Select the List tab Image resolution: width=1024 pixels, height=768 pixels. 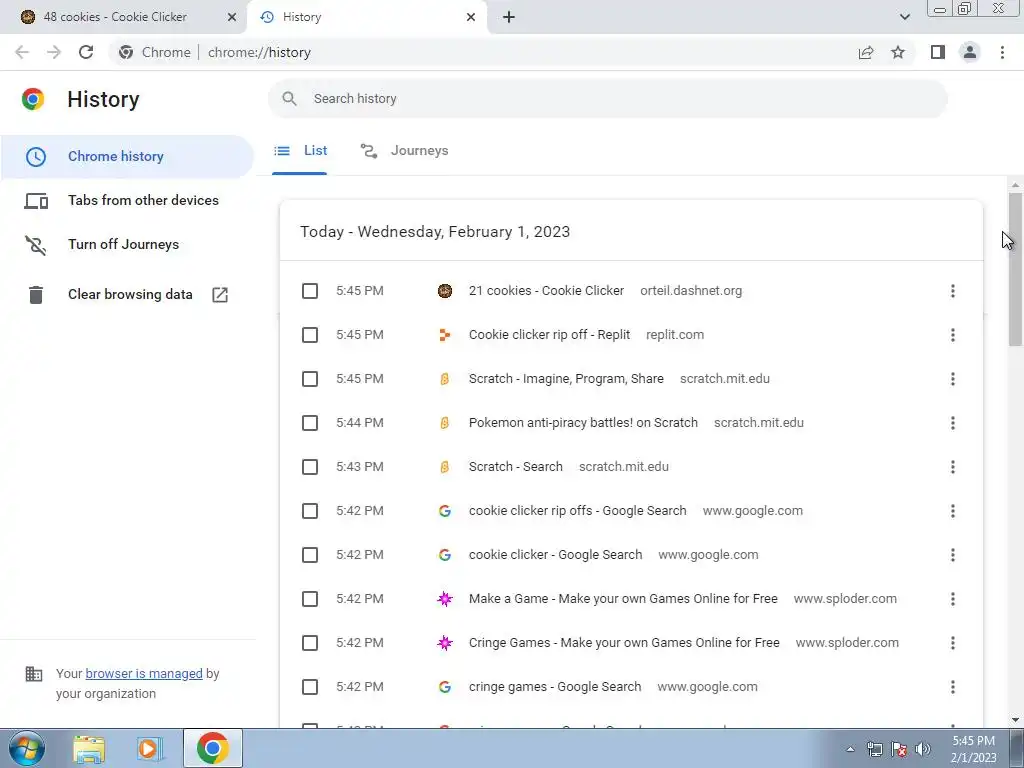click(x=300, y=151)
